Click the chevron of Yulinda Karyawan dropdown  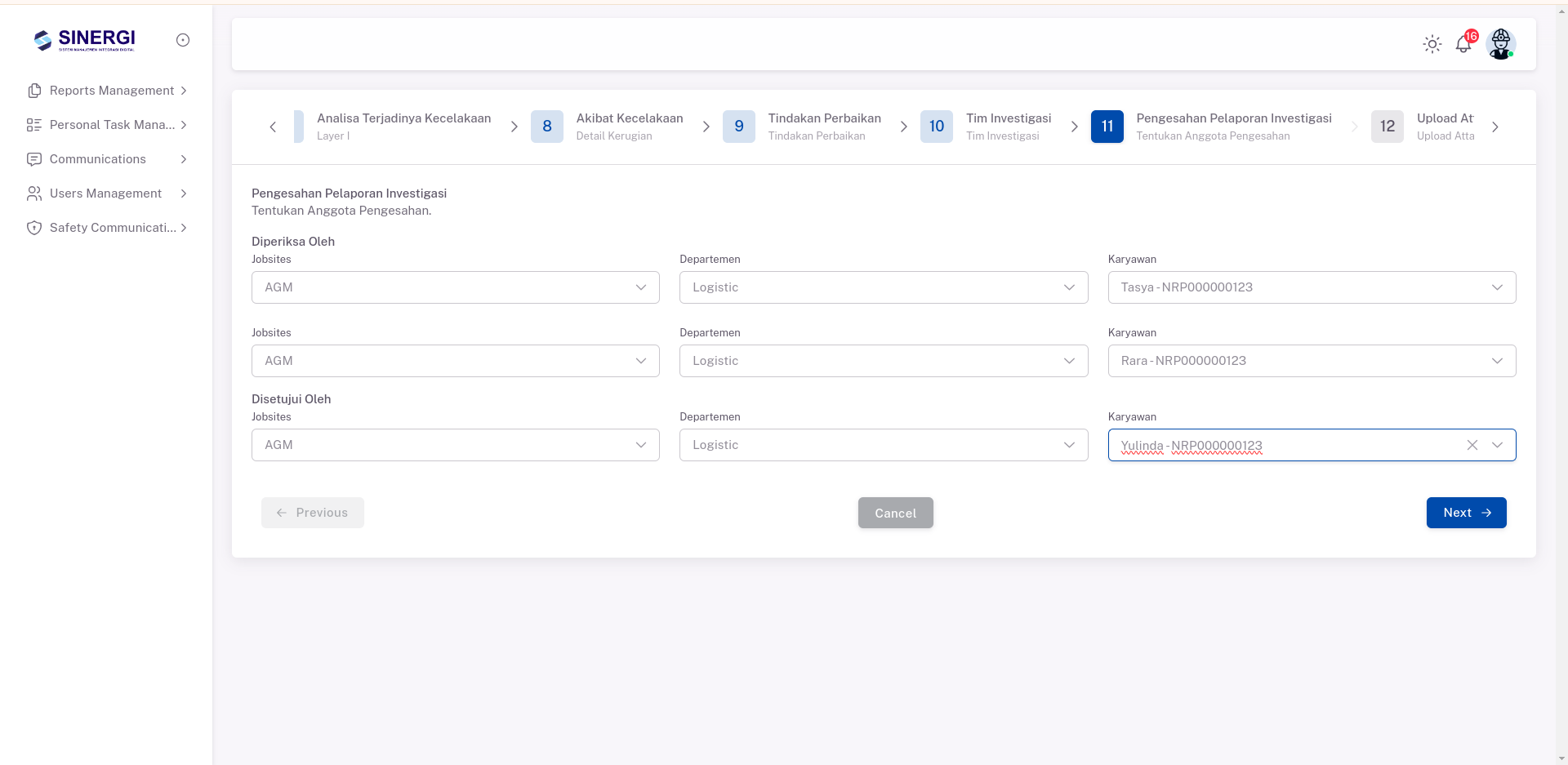tap(1498, 445)
